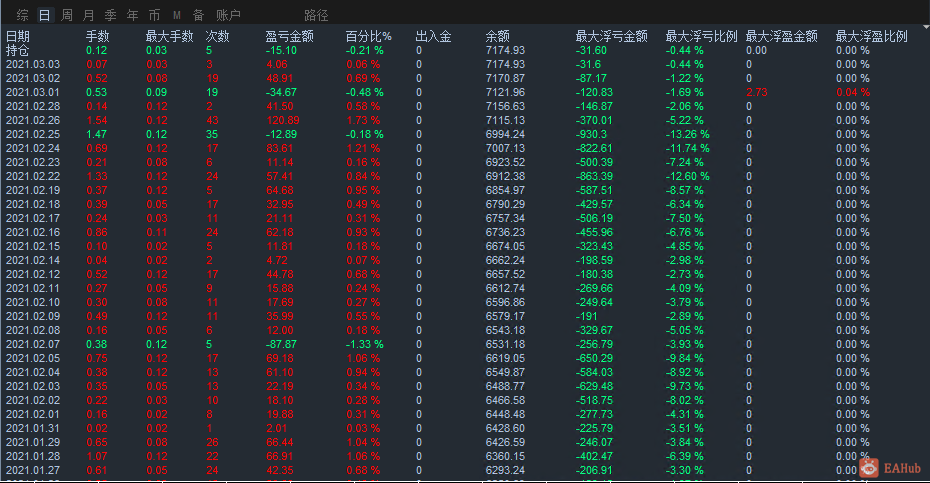Open the 周 weekly tab
930x483 pixels.
pyautogui.click(x=67, y=15)
